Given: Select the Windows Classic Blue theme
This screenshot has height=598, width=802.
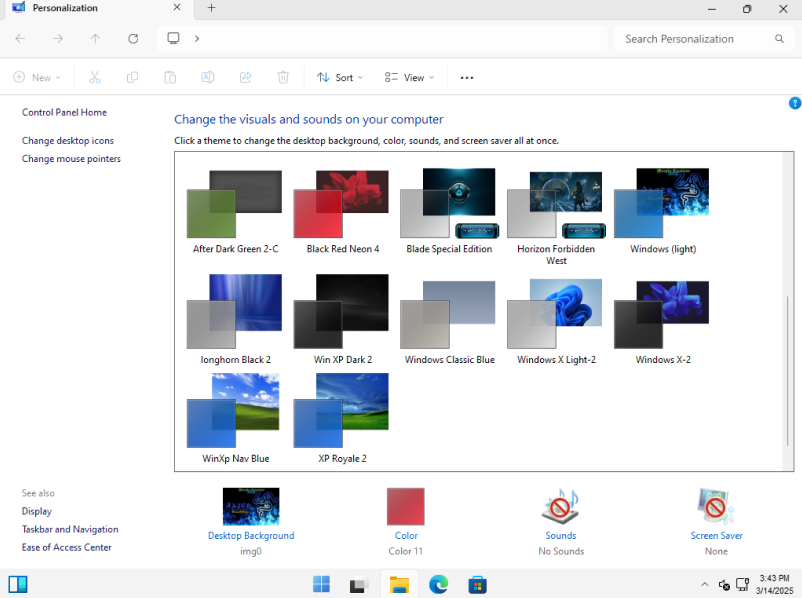Looking at the screenshot, I should point(449,322).
